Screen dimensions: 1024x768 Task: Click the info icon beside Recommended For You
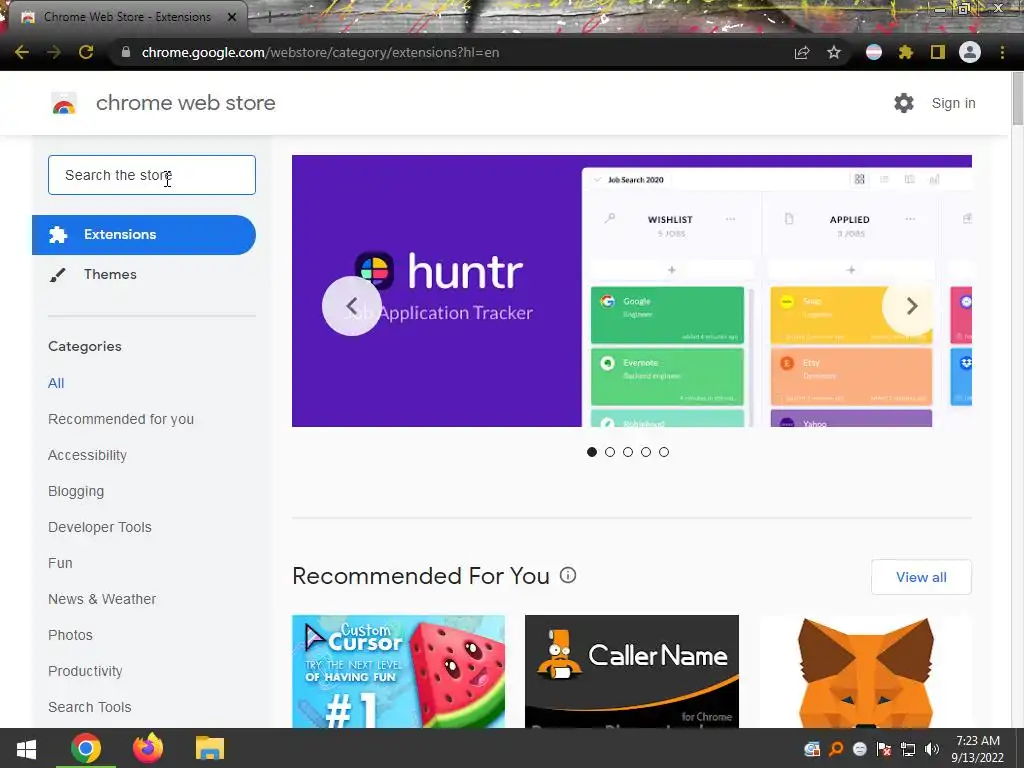(x=568, y=575)
